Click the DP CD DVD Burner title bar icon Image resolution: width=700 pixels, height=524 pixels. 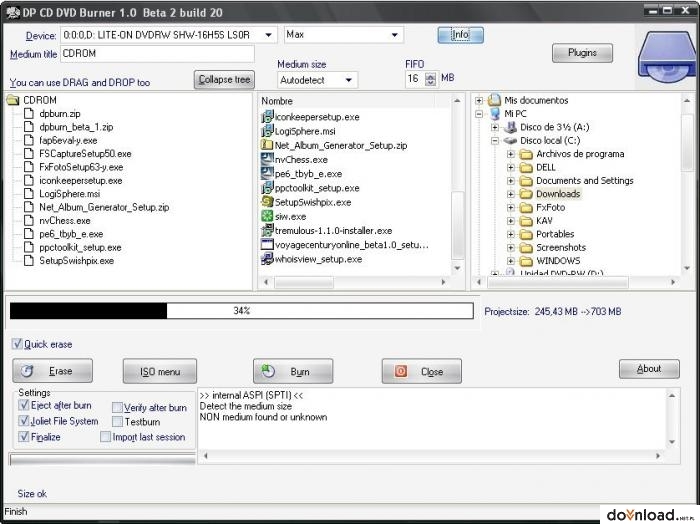12,12
